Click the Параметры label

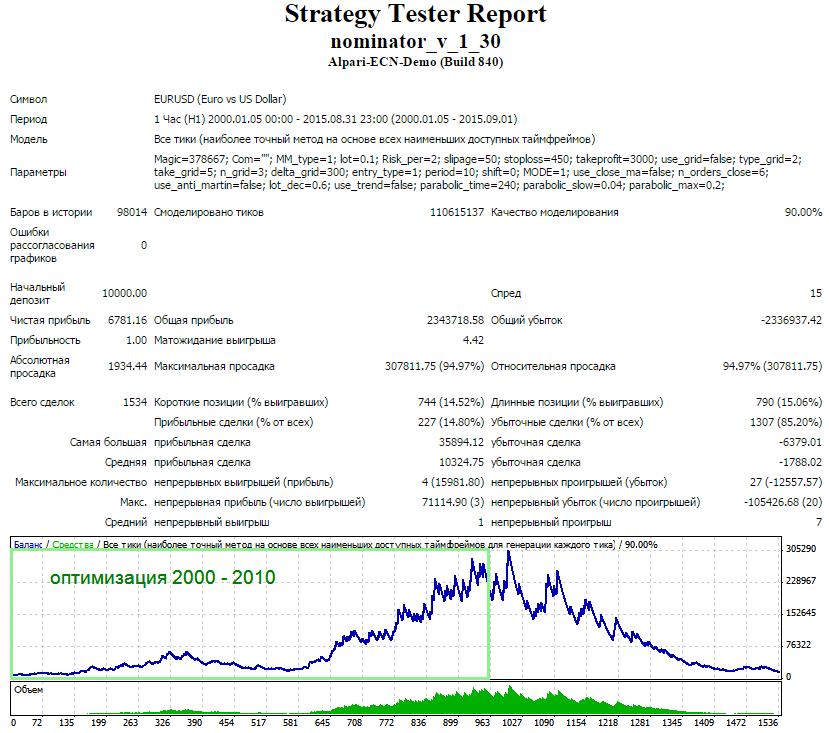click(x=38, y=172)
